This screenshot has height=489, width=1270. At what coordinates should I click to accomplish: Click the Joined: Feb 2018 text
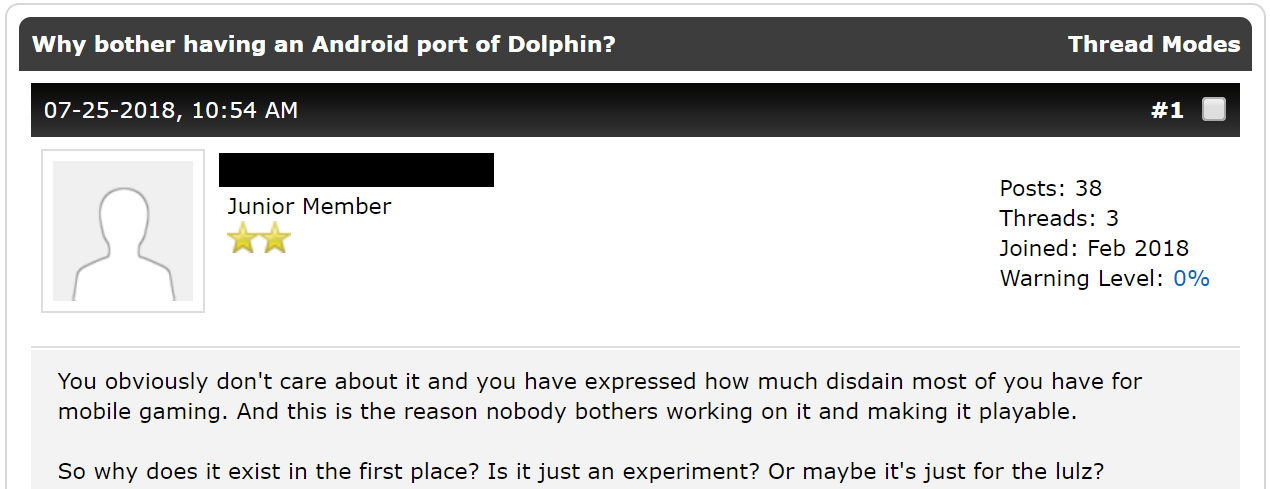1094,248
